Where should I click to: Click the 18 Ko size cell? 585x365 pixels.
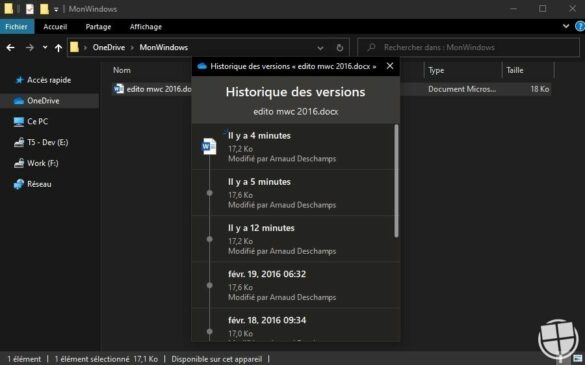(539, 89)
